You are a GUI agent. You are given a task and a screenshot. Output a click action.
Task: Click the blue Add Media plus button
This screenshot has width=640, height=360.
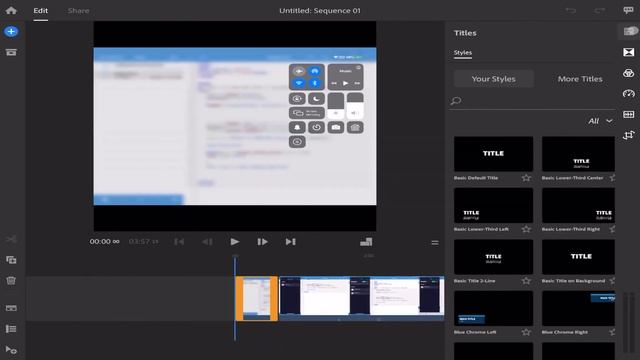11,31
